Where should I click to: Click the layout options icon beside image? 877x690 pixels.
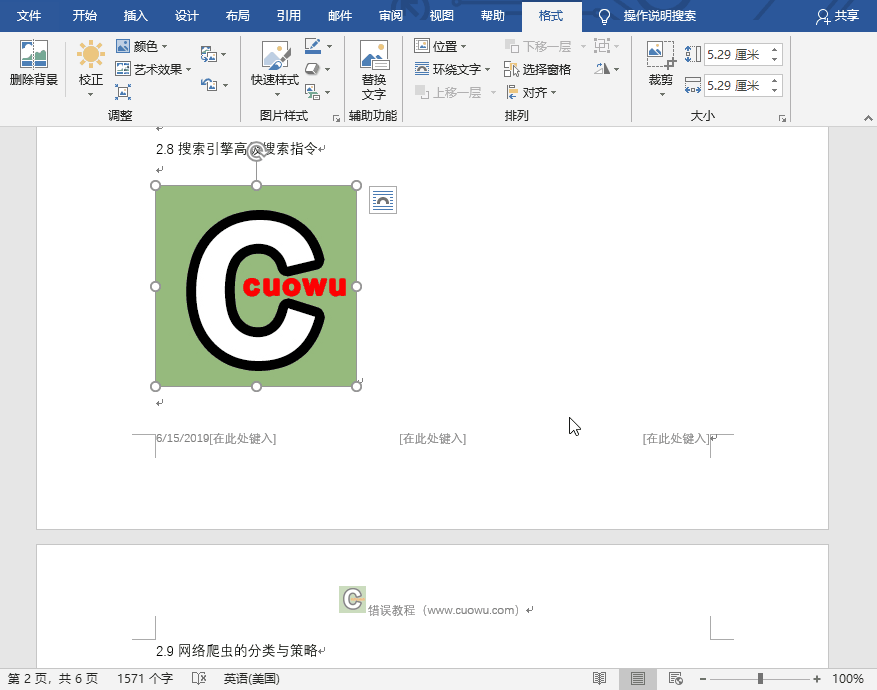coord(383,200)
